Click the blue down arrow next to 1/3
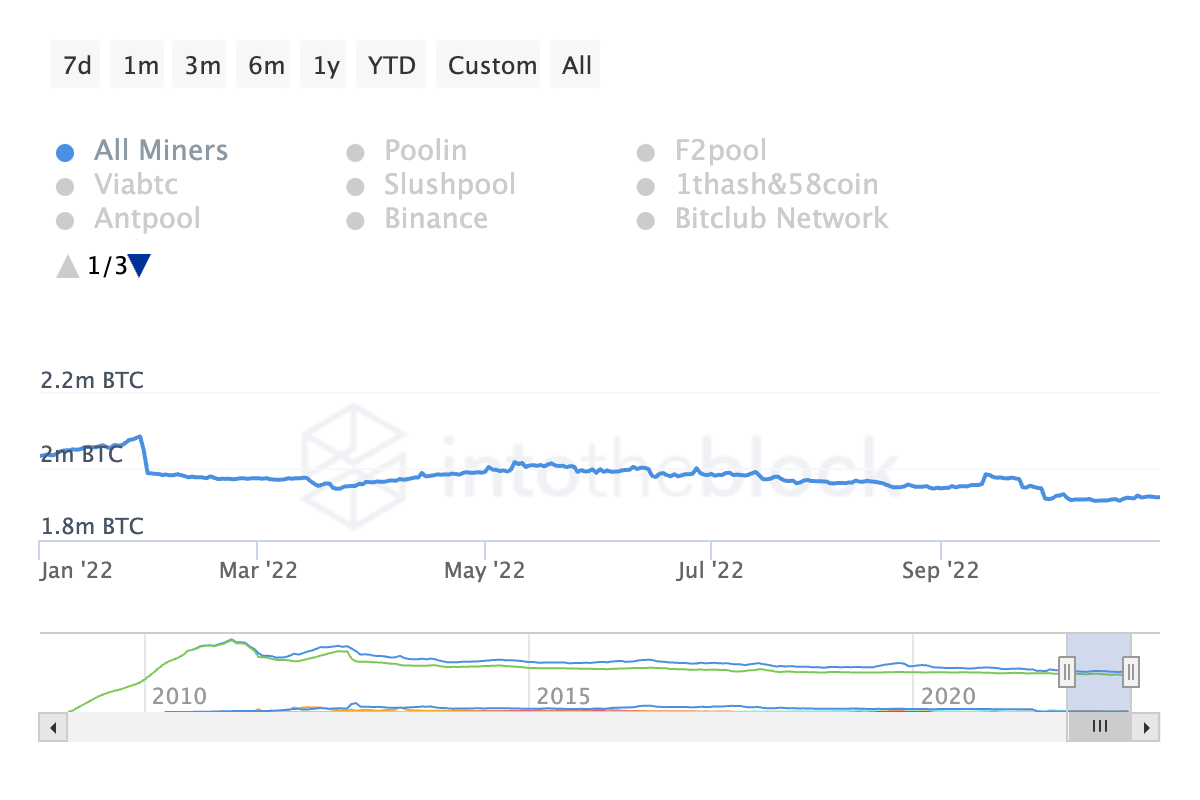The height and width of the screenshot is (800, 1200). [x=141, y=266]
